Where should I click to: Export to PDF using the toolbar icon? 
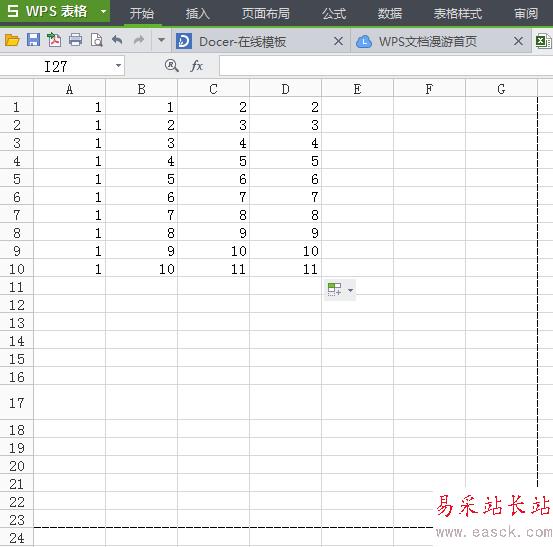pyautogui.click(x=54, y=40)
